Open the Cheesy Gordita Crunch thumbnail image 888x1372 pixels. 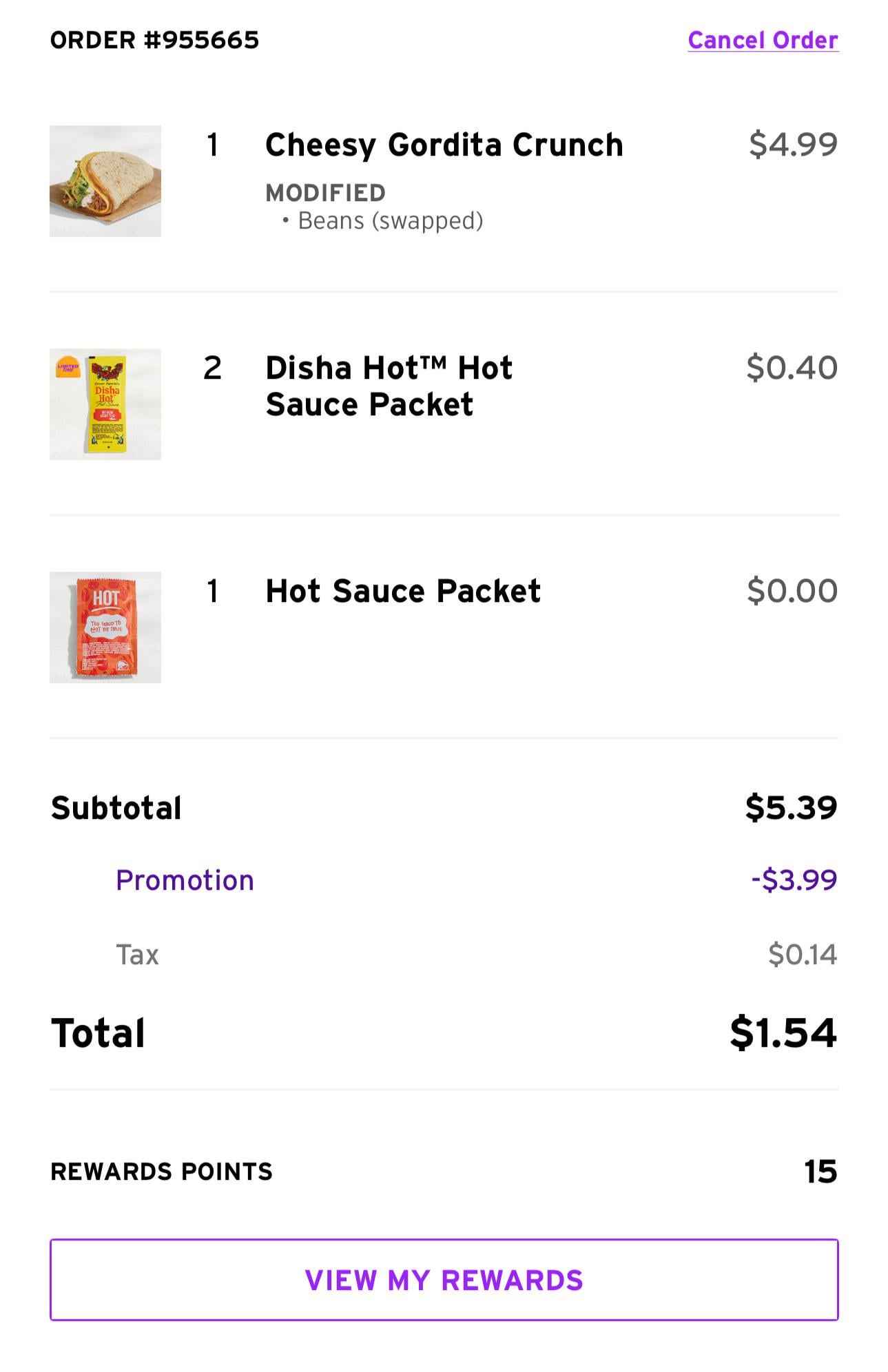[105, 181]
